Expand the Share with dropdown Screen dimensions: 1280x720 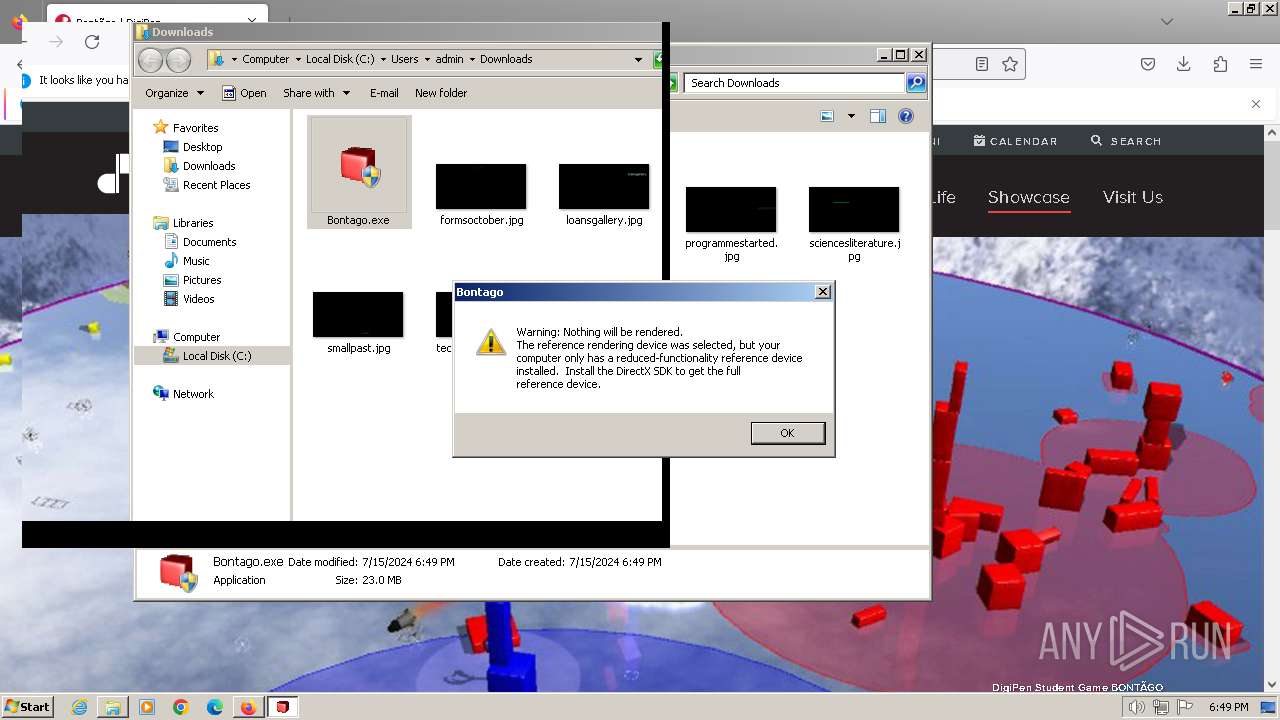pyautogui.click(x=316, y=93)
